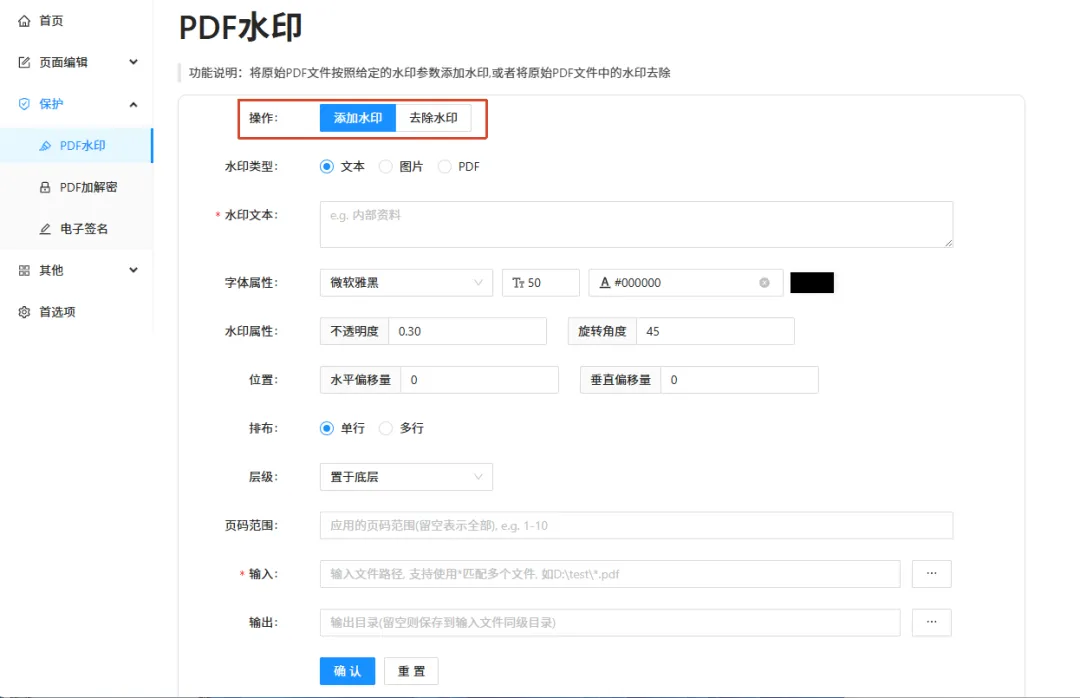
Task: Click the #000000 color code field
Action: coord(686,283)
